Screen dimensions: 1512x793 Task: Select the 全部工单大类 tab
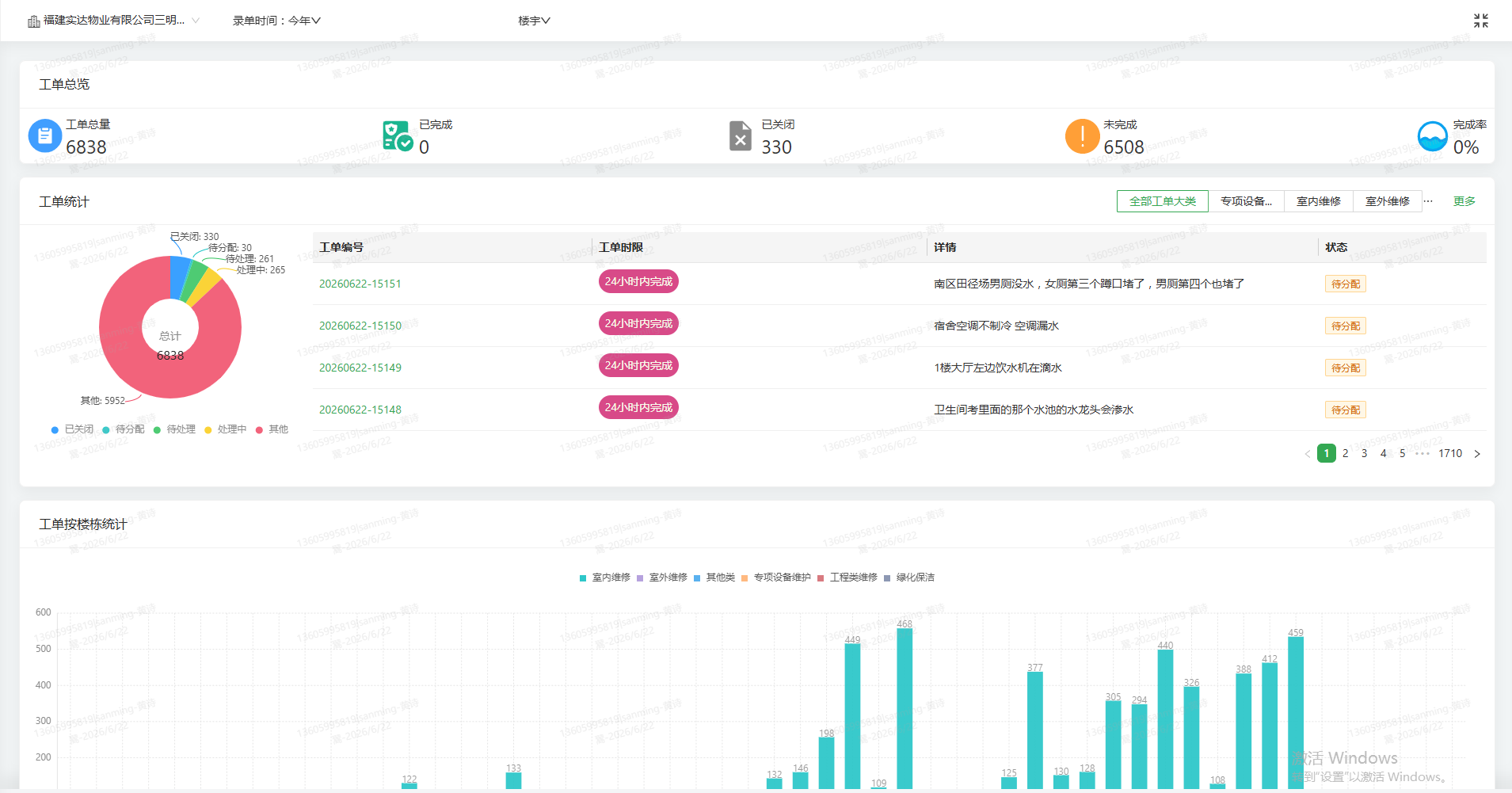click(x=1163, y=201)
